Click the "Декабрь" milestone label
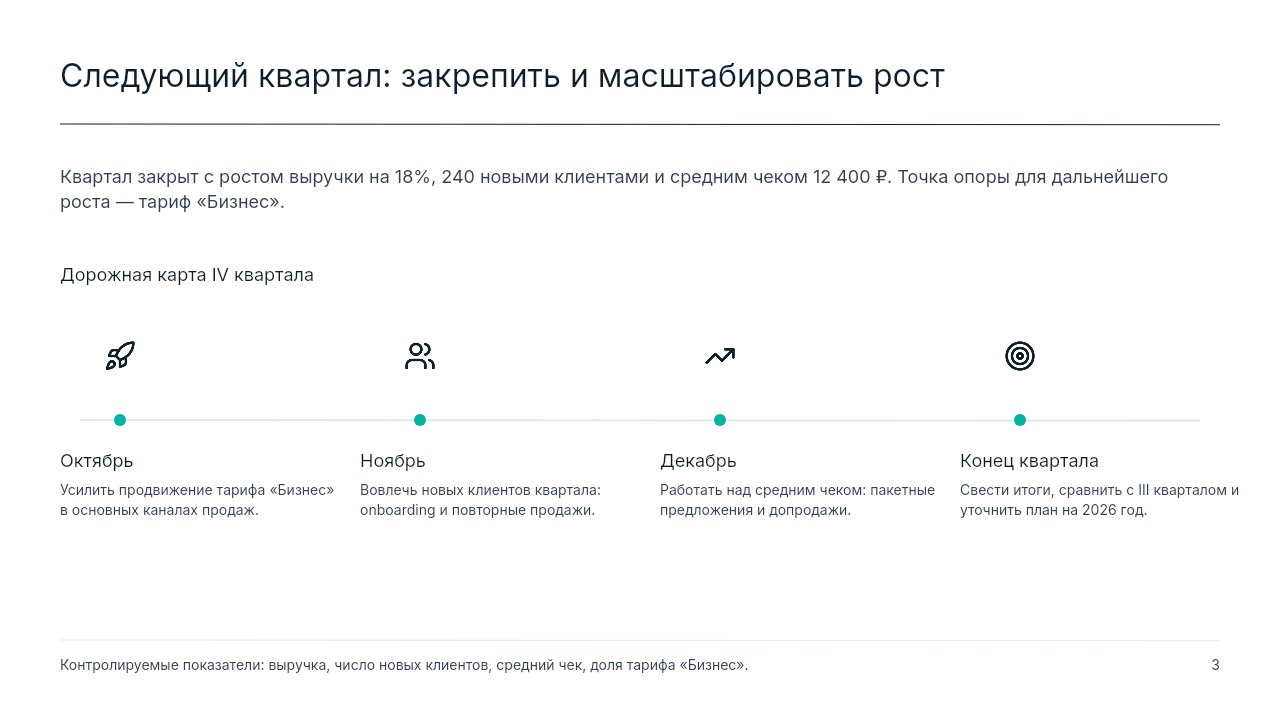Viewport: 1280px width, 720px height. pos(698,461)
